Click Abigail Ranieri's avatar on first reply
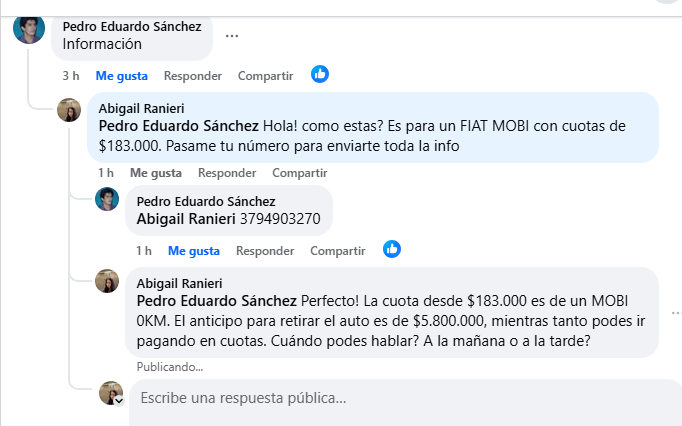This screenshot has height=426, width=682. pos(69,111)
